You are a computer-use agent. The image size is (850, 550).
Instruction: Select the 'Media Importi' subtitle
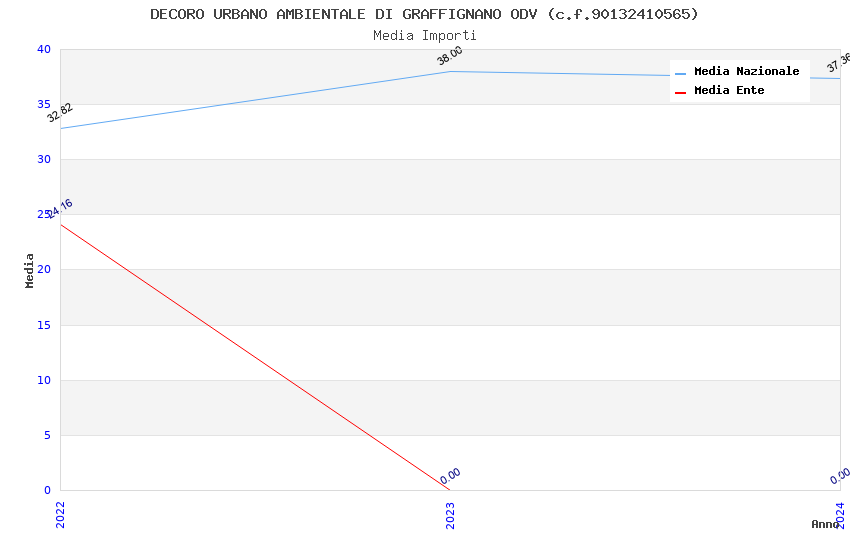(424, 35)
